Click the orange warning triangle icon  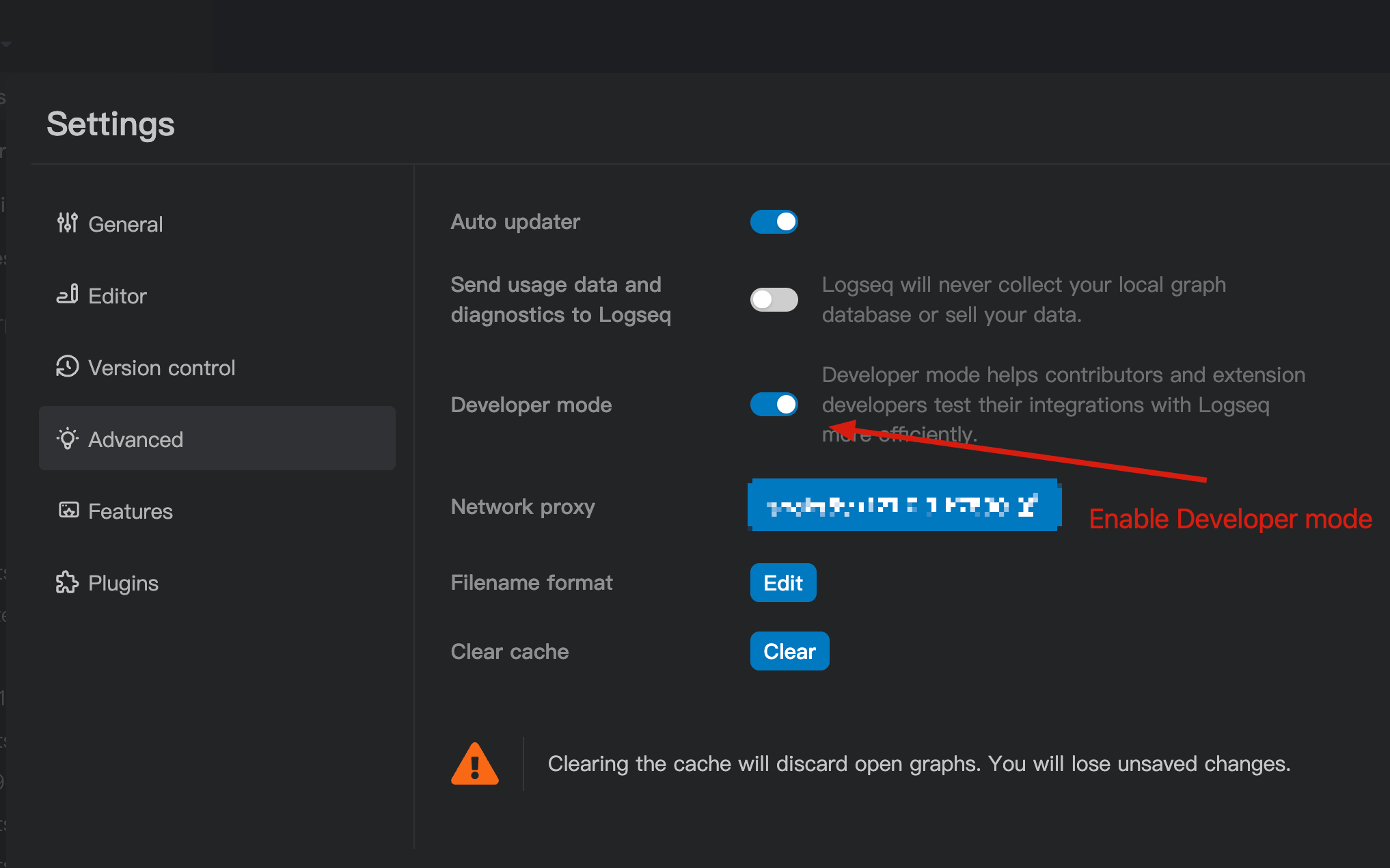[475, 764]
